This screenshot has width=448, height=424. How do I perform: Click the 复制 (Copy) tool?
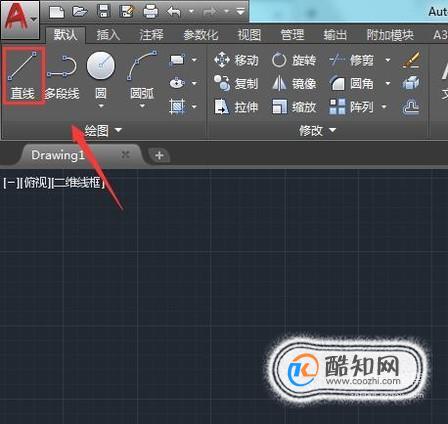(x=236, y=83)
